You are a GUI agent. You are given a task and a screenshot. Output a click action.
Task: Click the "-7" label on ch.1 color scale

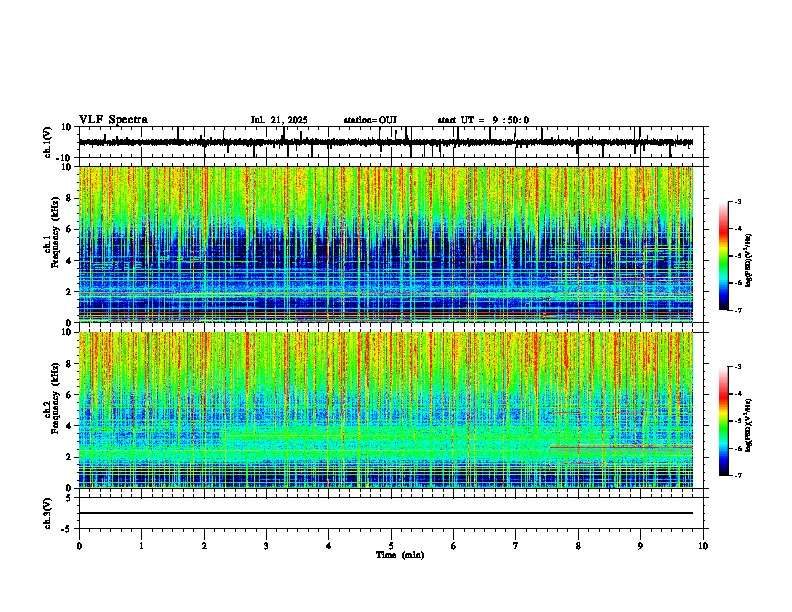738,310
